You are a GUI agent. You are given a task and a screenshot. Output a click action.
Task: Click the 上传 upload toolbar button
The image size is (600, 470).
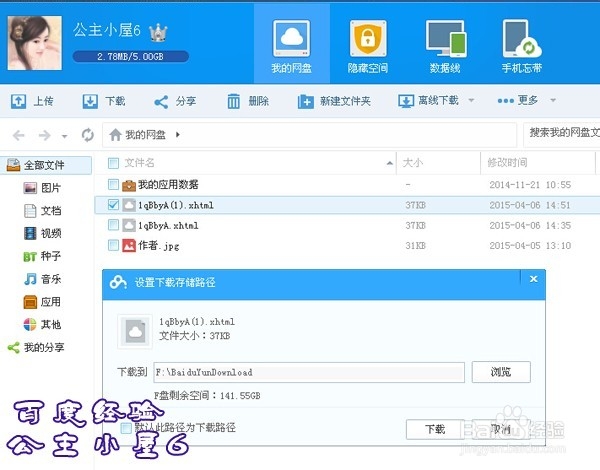(x=32, y=101)
